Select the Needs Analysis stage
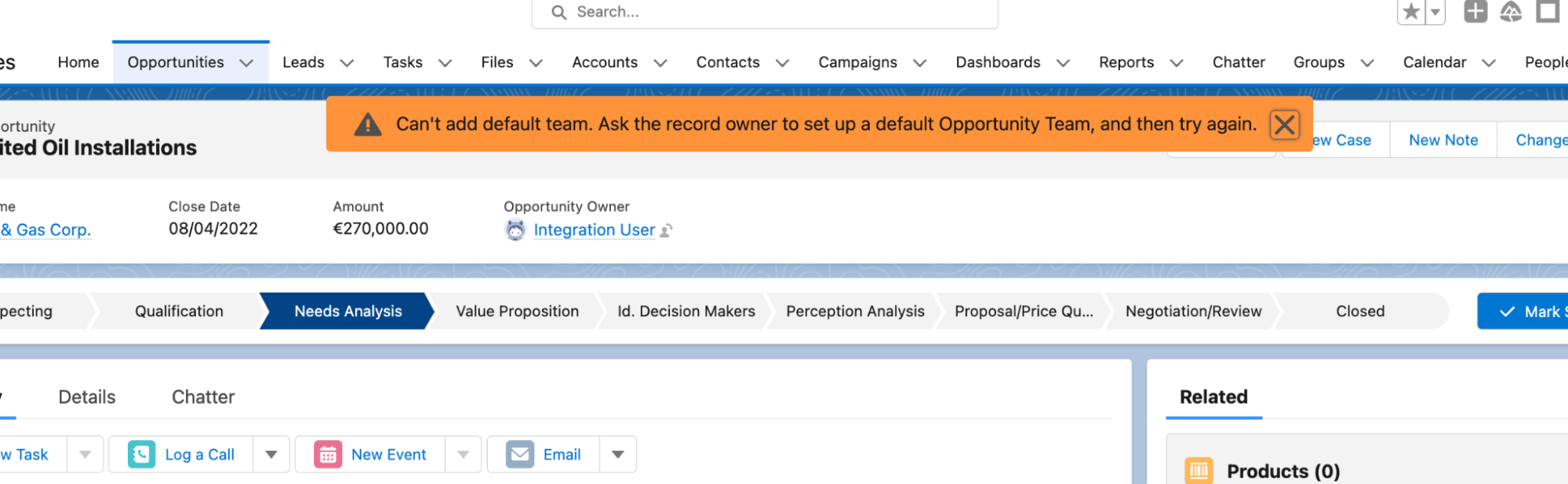This screenshot has width=1568, height=484. click(x=347, y=311)
